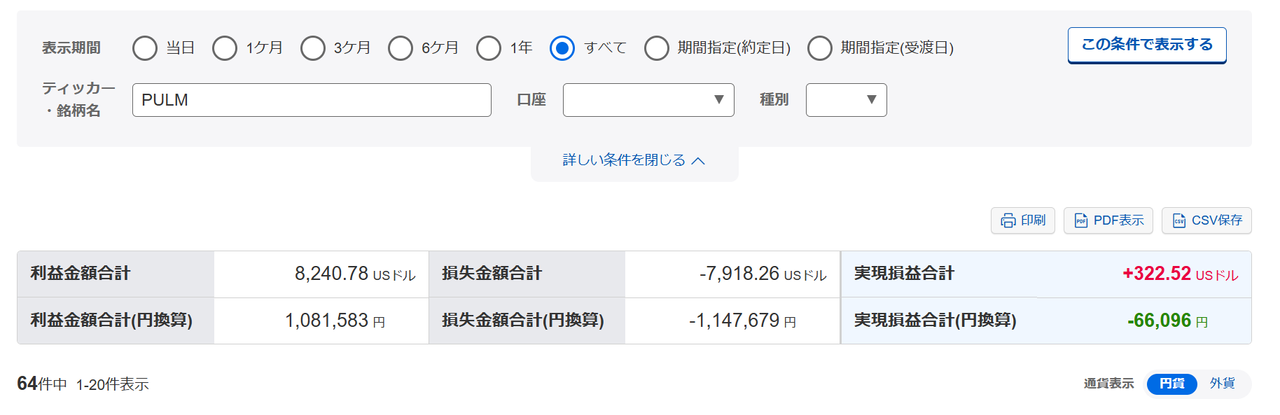Select the 3ケ月 period radio button
Screen dimensions: 1280x415
click(313, 47)
